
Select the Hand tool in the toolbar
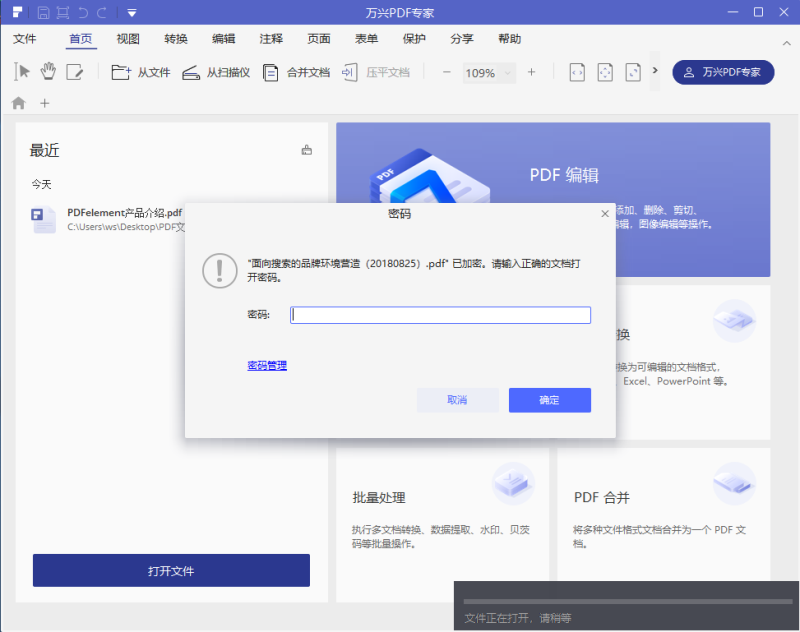[47, 72]
